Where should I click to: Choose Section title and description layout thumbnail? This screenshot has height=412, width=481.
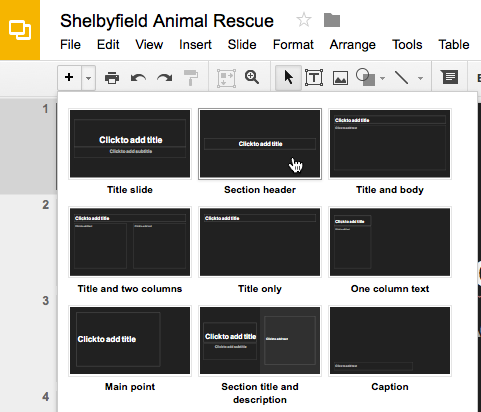(x=260, y=341)
